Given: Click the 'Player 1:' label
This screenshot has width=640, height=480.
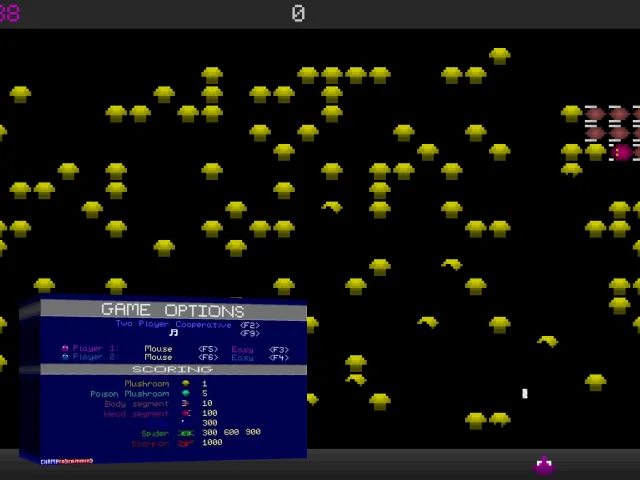Looking at the screenshot, I should (96, 348).
